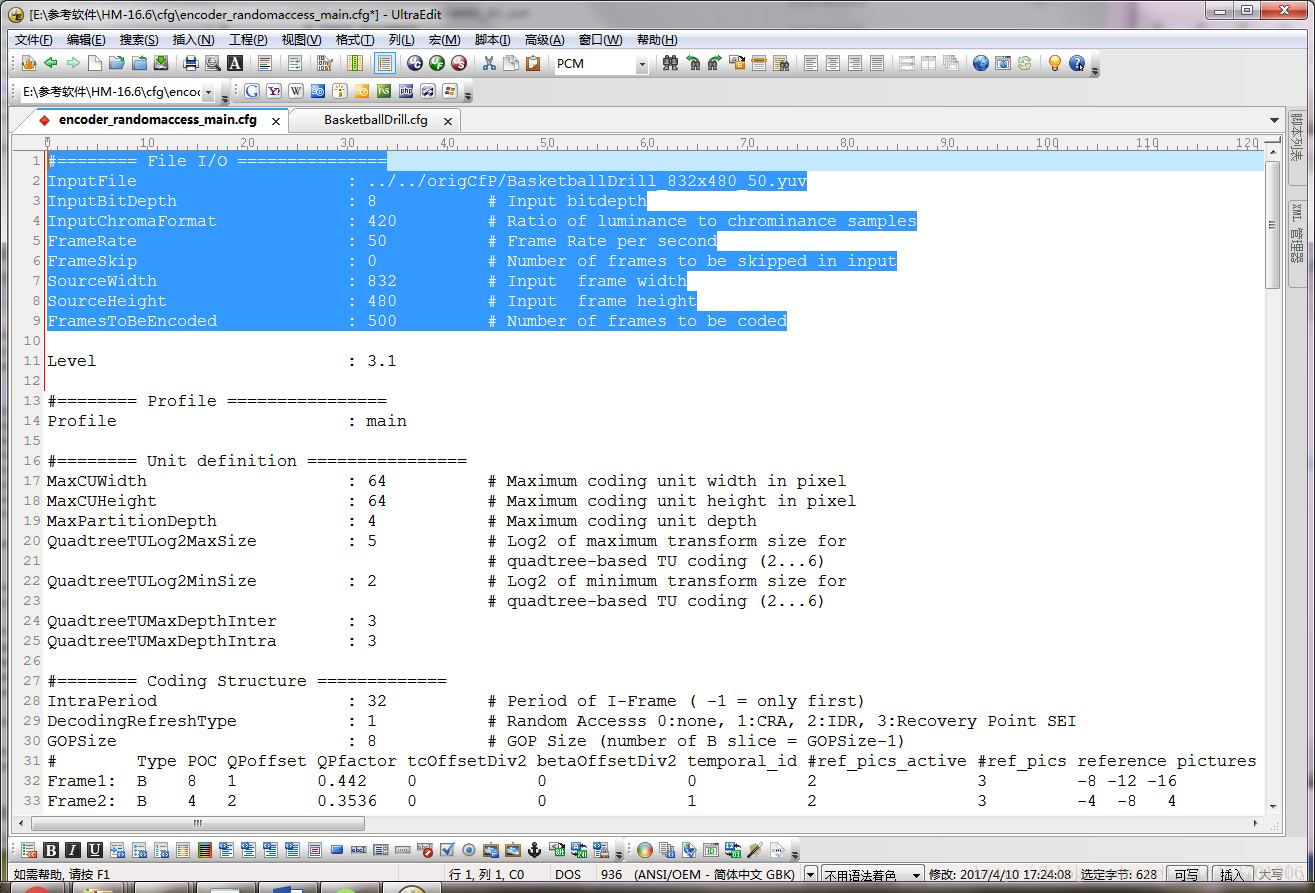
Task: Click the vertical scrollbar thumb
Action: click(1273, 224)
